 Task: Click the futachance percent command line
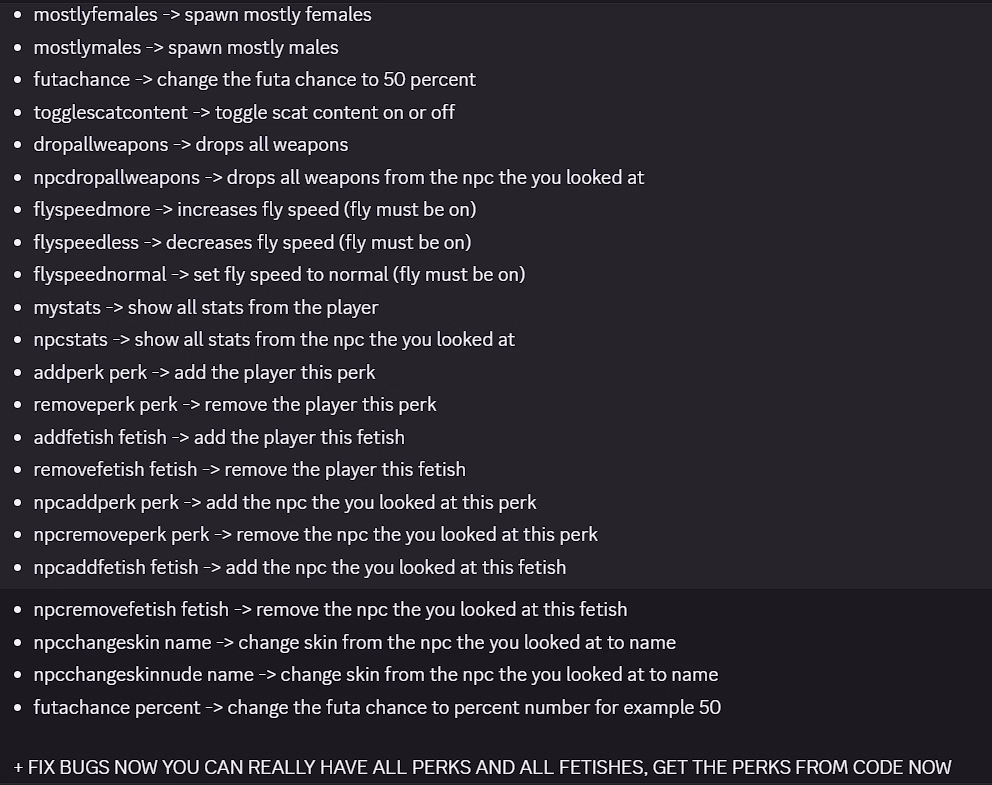tap(377, 707)
